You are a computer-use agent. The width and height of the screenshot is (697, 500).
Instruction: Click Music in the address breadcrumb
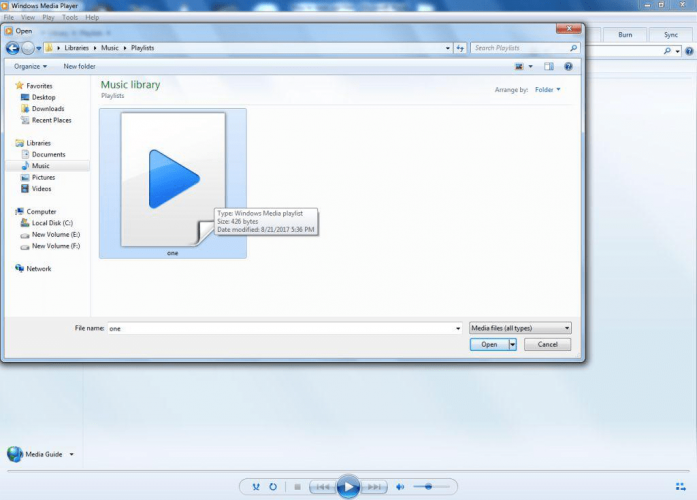tap(110, 48)
